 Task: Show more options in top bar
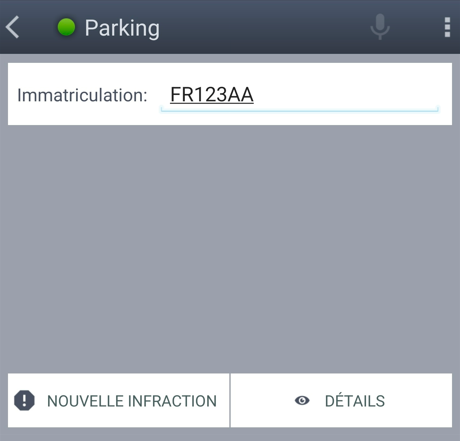pyautogui.click(x=447, y=27)
